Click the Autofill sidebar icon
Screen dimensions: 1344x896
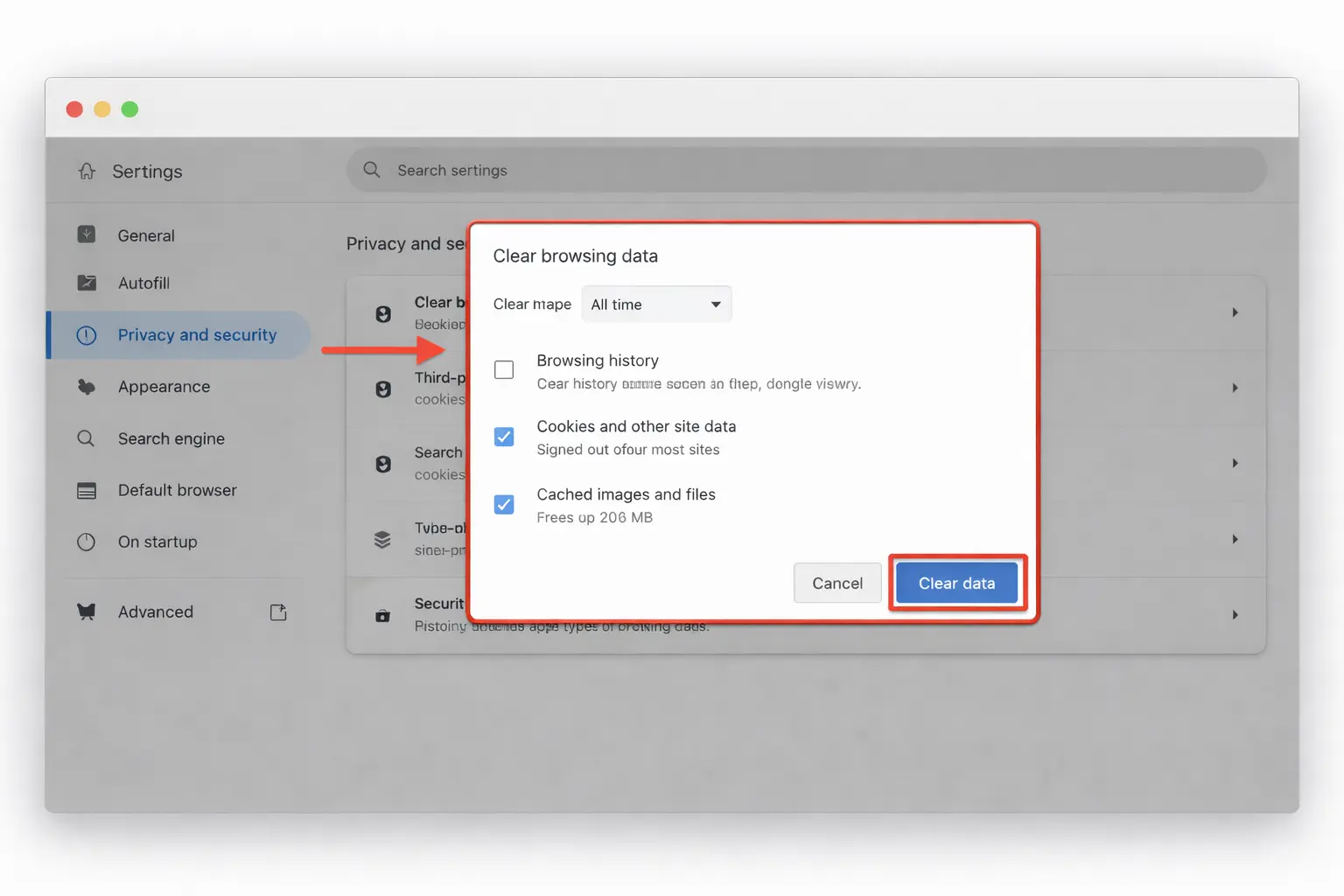[x=87, y=283]
